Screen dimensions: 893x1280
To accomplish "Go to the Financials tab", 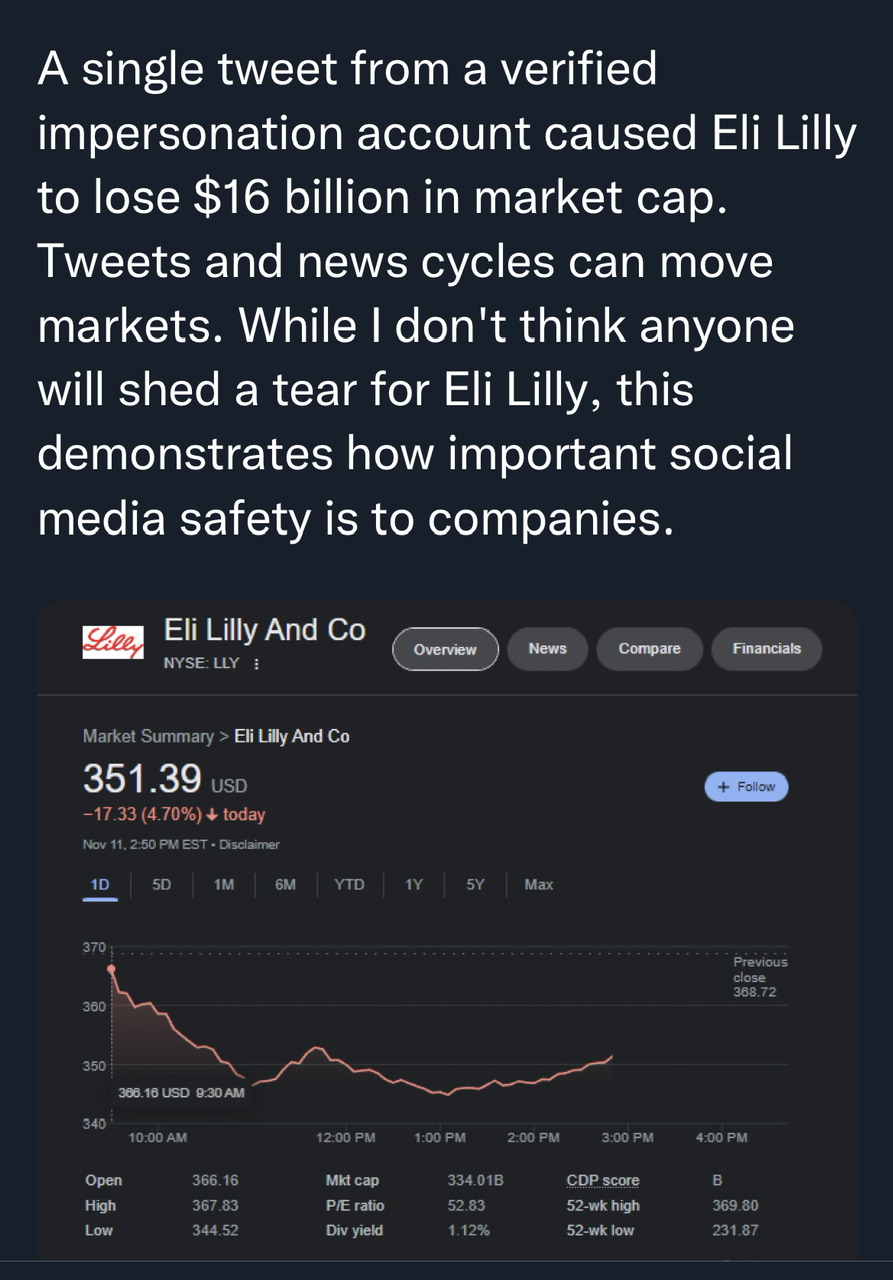I will pyautogui.click(x=766, y=648).
